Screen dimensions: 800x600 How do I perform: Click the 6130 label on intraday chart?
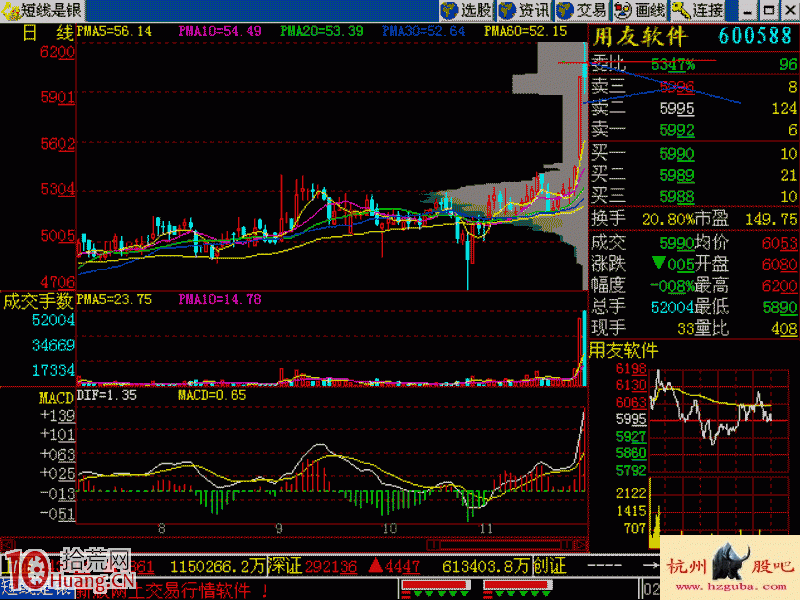click(x=631, y=385)
